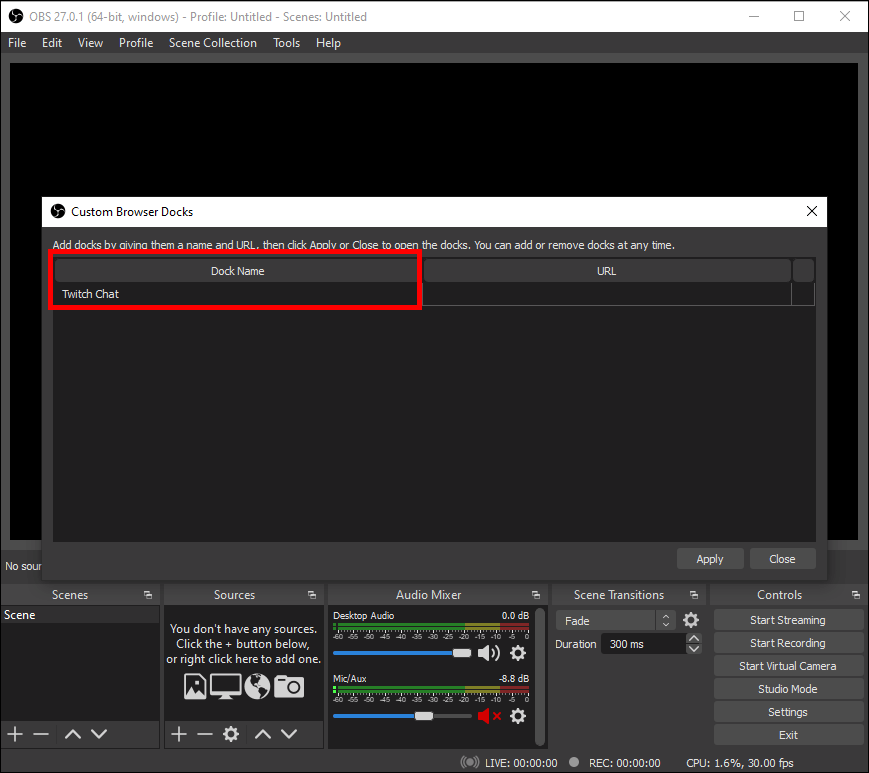Click the camera source icon
This screenshot has width=869, height=773.
click(x=289, y=686)
